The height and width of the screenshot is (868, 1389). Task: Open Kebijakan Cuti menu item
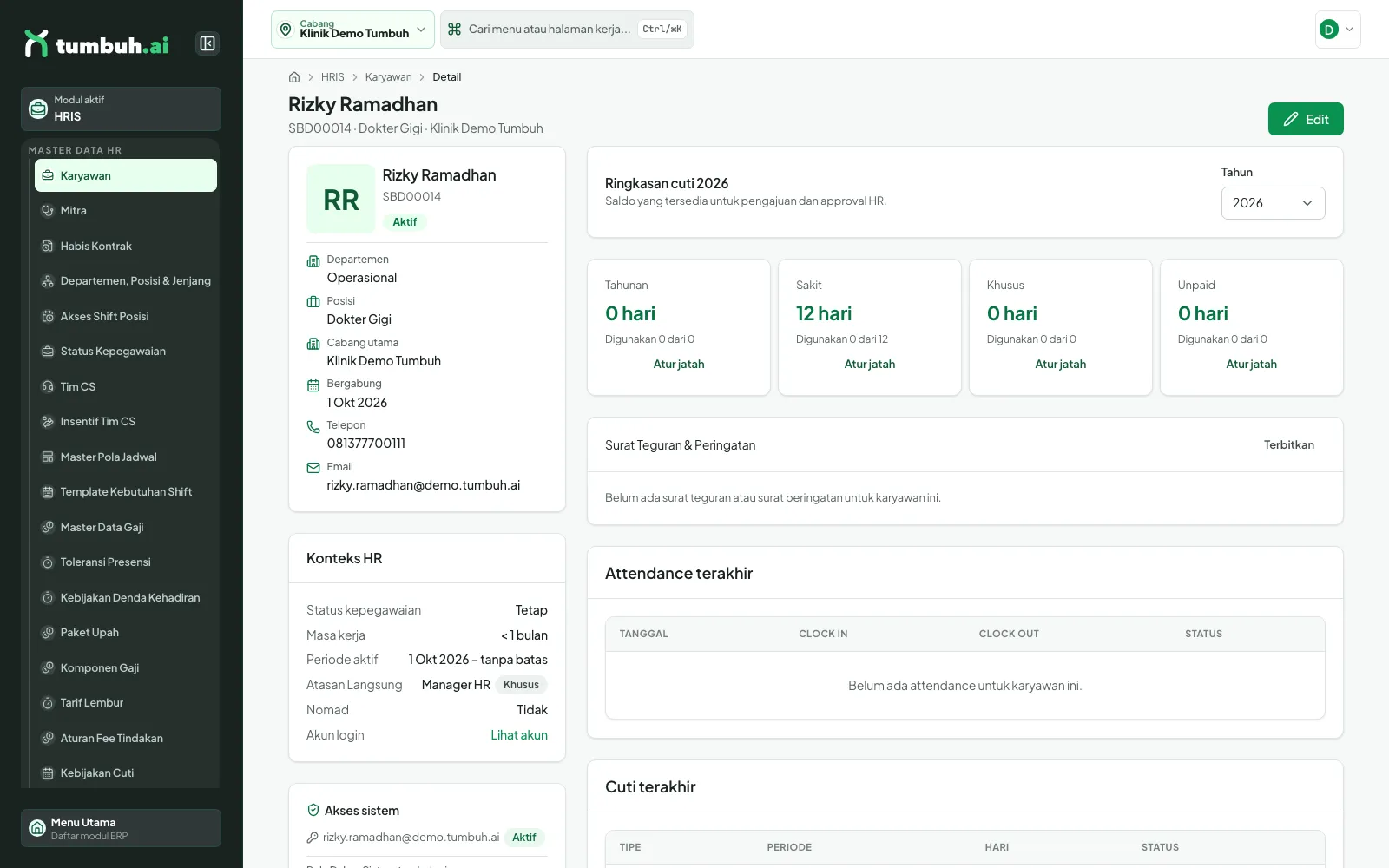pos(126,773)
